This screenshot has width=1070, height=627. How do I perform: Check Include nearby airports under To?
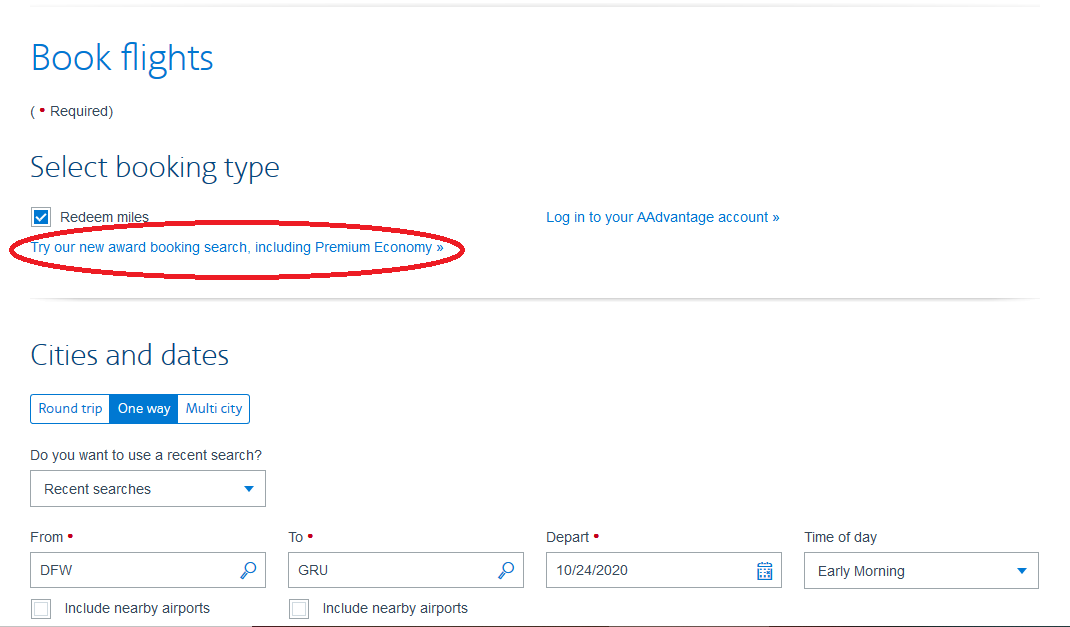pos(299,609)
